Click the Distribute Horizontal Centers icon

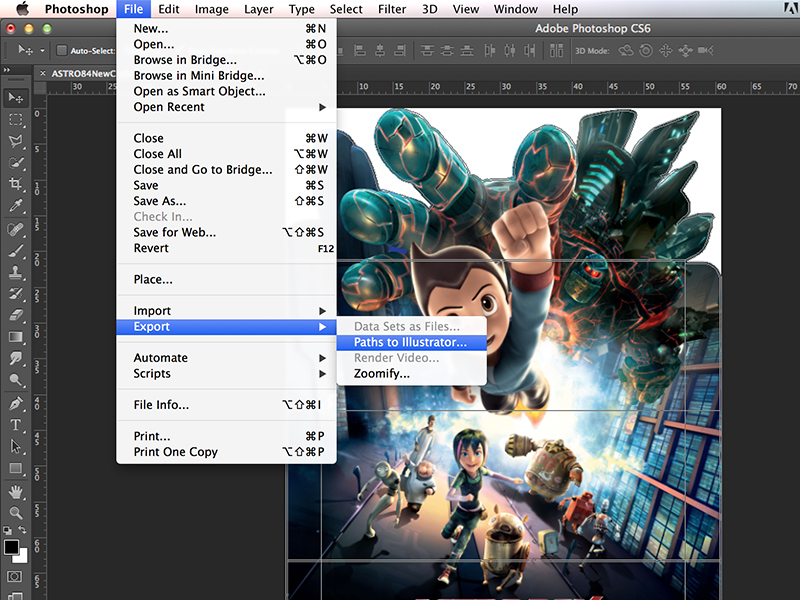tap(510, 51)
